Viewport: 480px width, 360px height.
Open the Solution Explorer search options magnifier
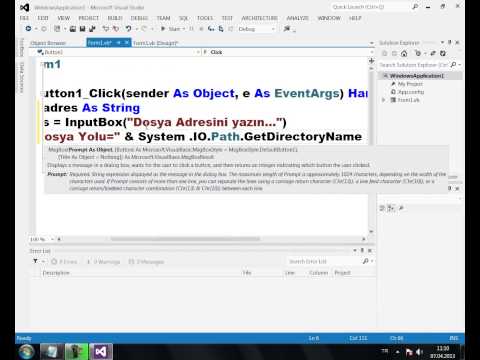click(x=454, y=65)
